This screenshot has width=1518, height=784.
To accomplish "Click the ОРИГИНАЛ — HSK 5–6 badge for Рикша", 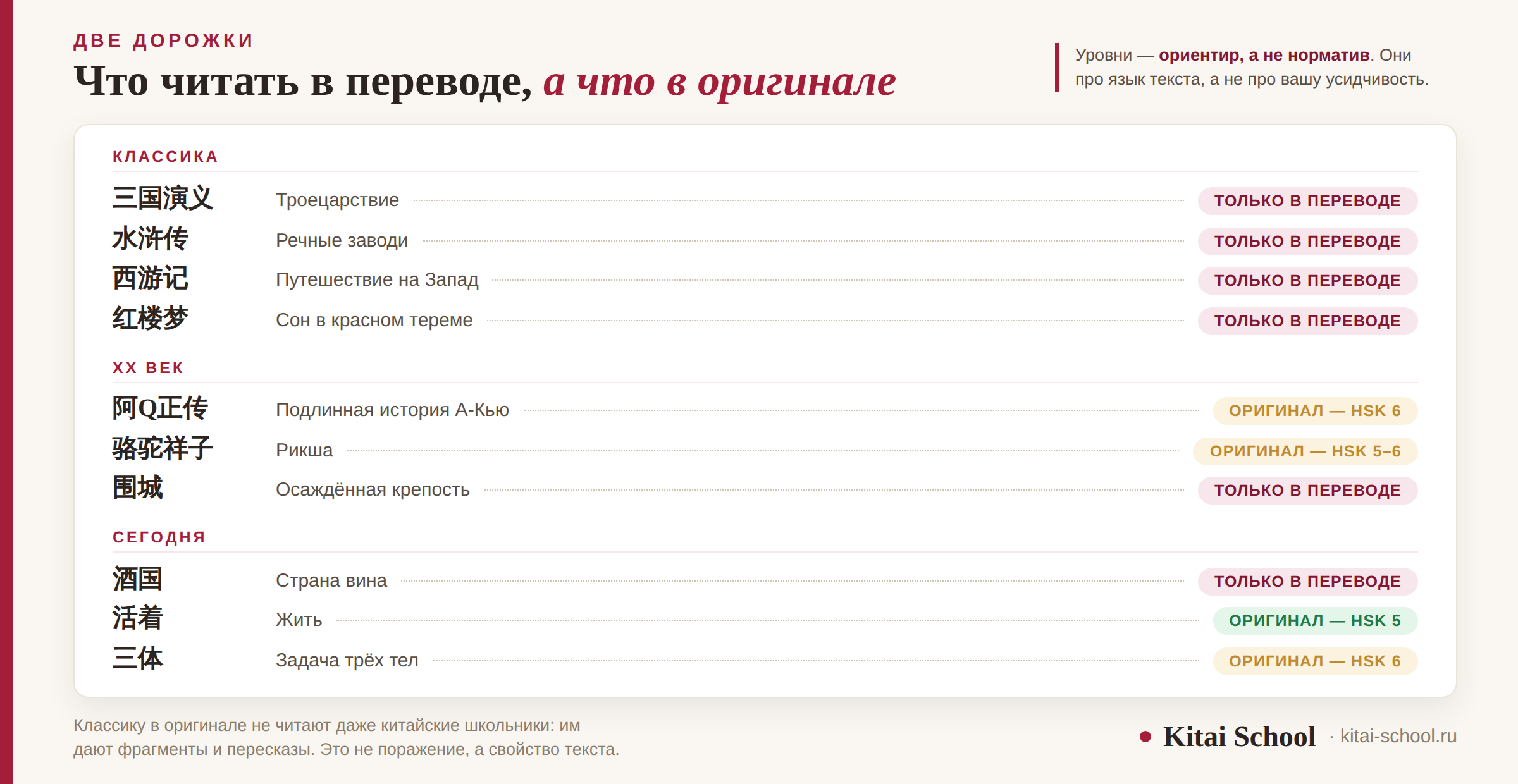I will click(x=1305, y=451).
